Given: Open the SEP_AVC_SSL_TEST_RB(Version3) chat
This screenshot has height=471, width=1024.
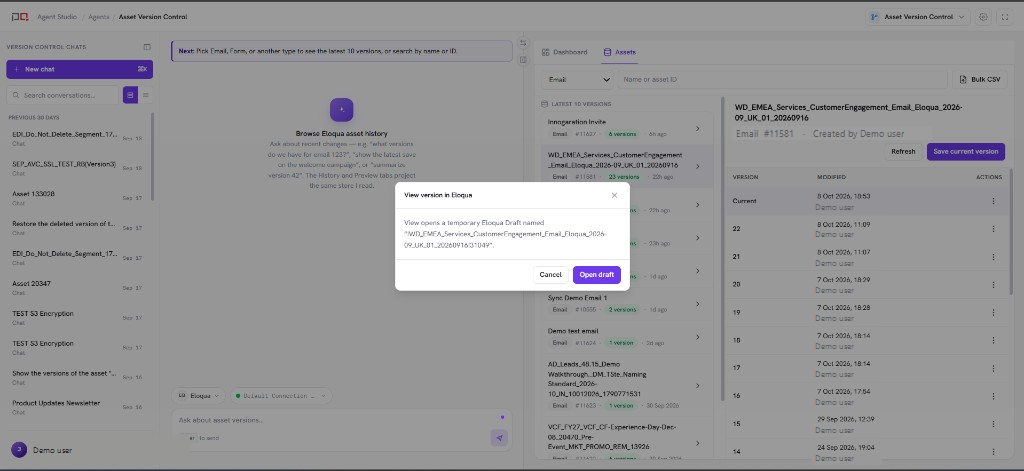Looking at the screenshot, I should [77, 167].
